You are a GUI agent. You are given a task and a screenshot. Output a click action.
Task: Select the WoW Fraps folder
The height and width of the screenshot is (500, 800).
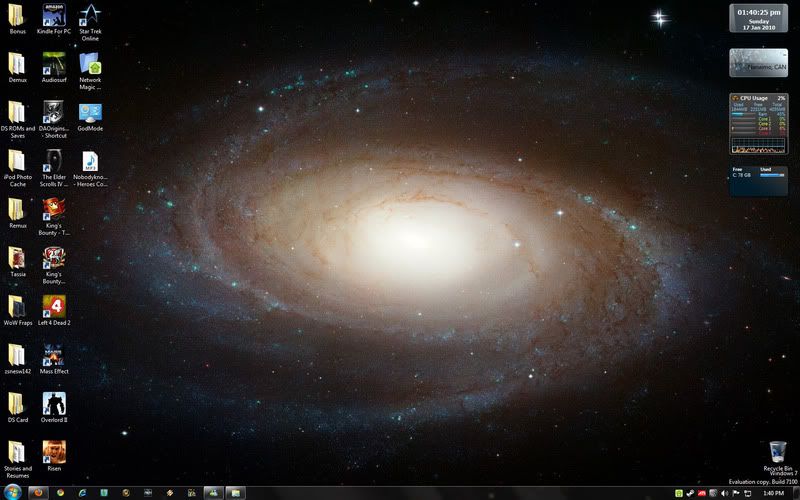click(17, 306)
